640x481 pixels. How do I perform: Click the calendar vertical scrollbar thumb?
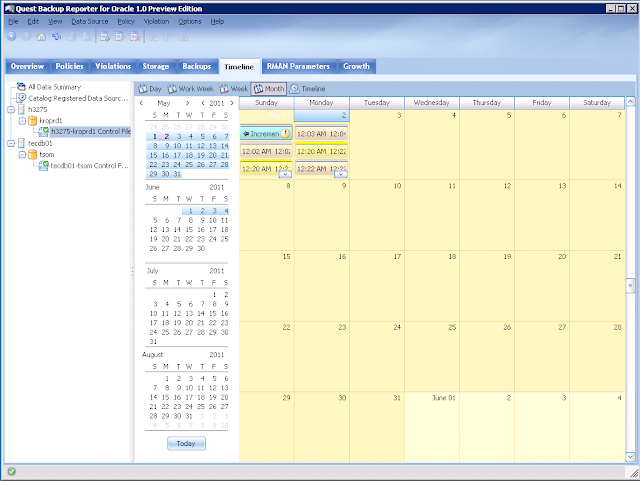[x=630, y=285]
